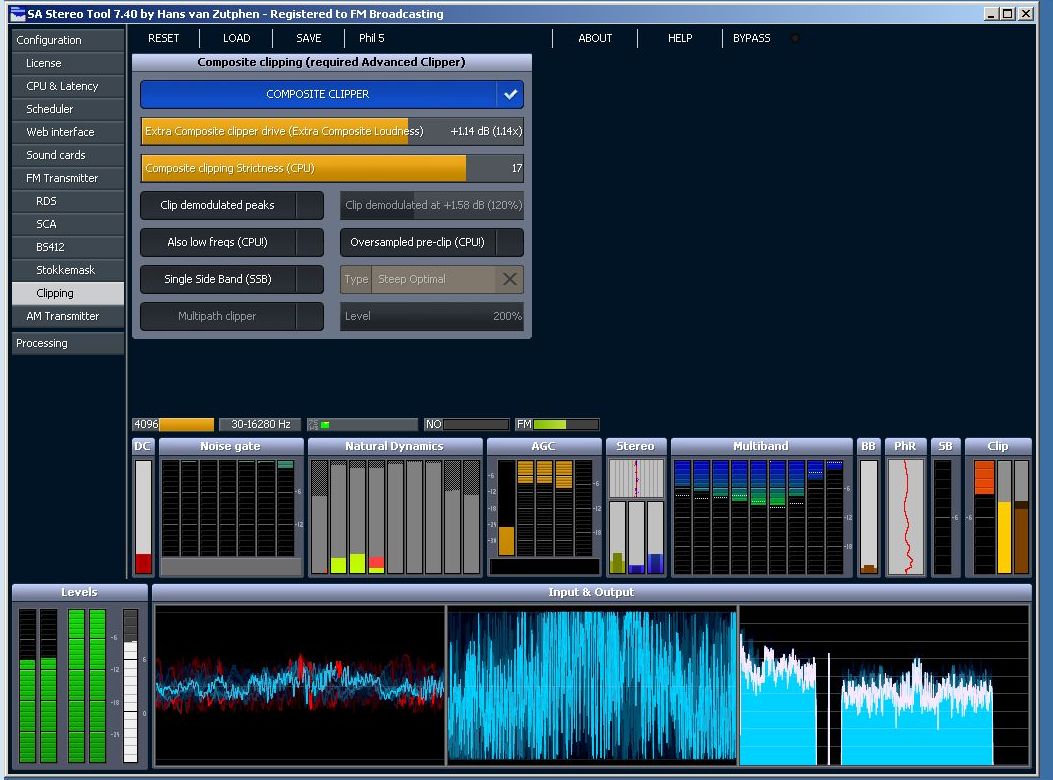Click the red-blue input waveform display

pos(300,685)
